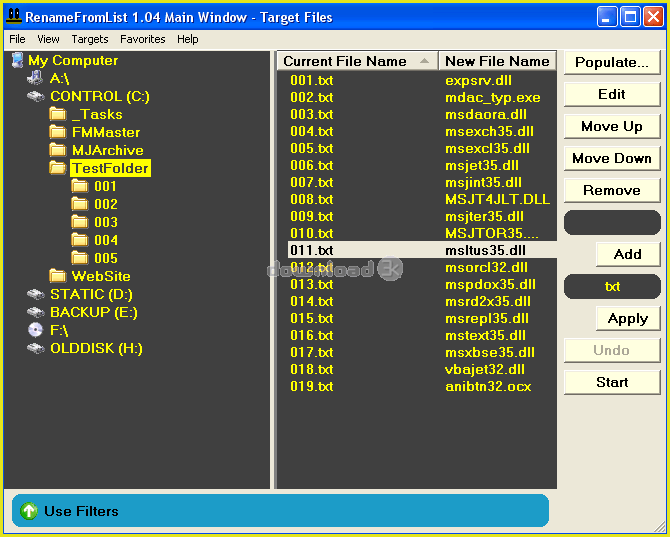Click the drive icon beside CONTROL (C:)

(x=36, y=97)
